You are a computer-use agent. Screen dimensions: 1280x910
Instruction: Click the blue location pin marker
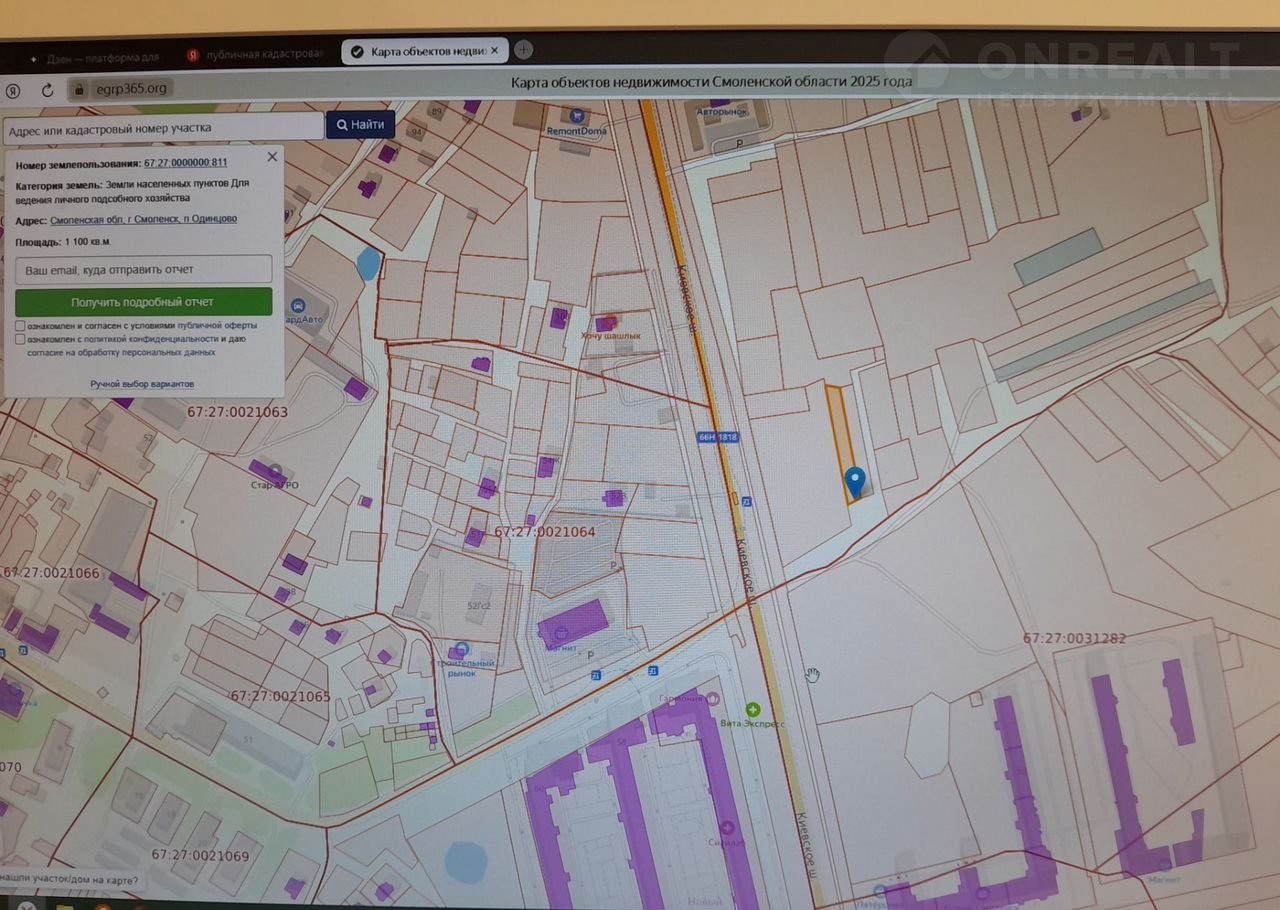click(x=854, y=481)
